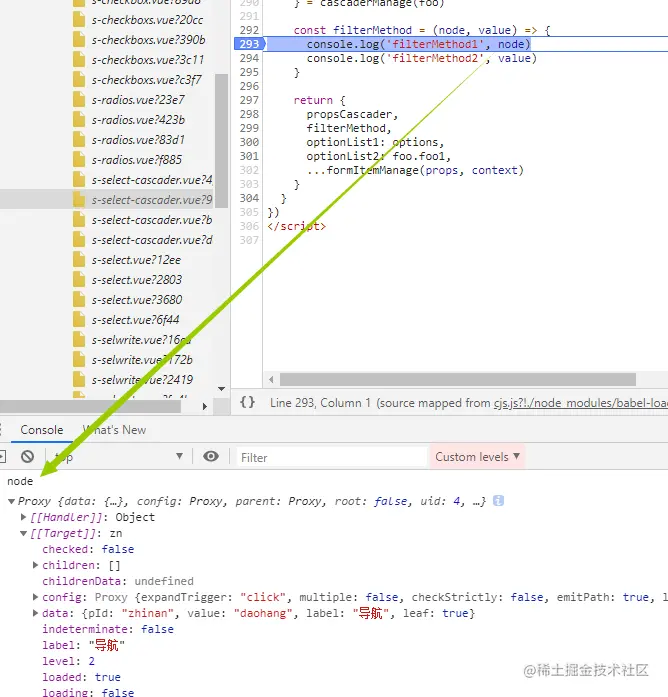Click 'filterMethod2' string on line 294
Viewport: 668px width, 697px height.
tap(434, 58)
